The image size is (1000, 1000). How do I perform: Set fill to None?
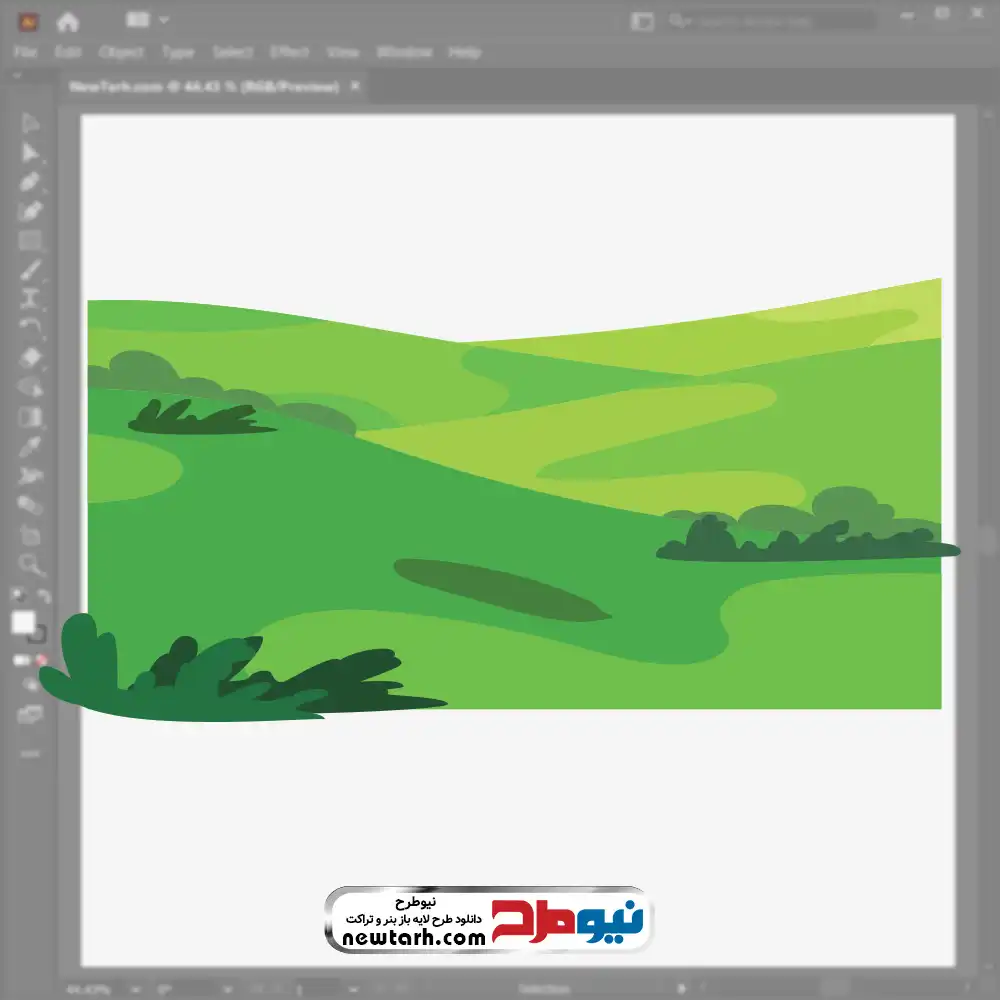[x=42, y=660]
